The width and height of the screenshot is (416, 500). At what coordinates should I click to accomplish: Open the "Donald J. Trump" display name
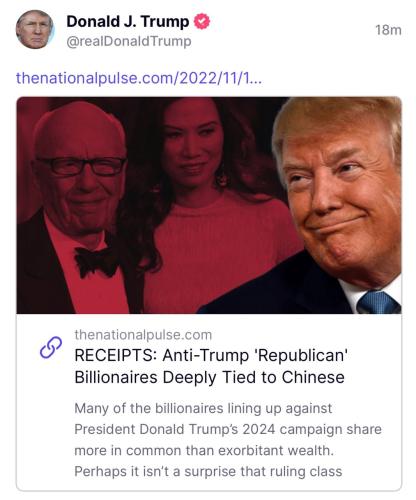point(128,22)
